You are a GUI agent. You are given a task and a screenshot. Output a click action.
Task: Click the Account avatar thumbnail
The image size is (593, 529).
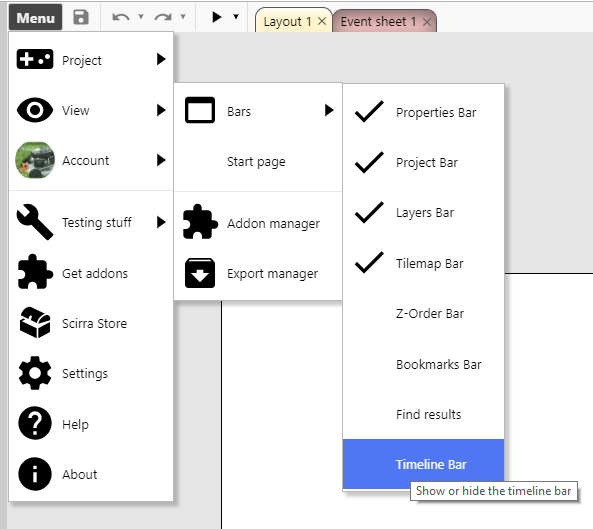click(35, 160)
